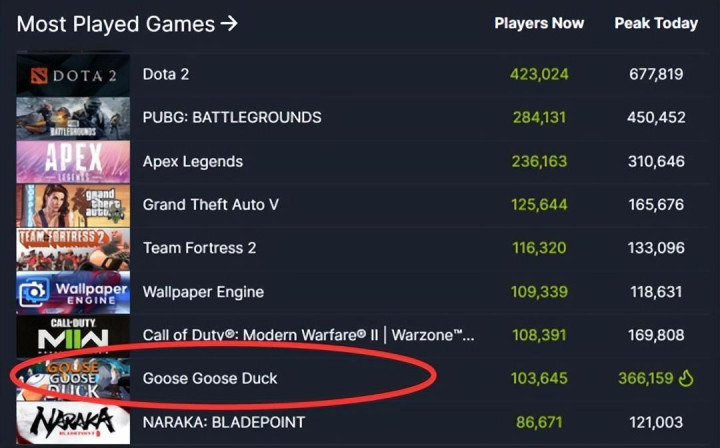This screenshot has width=720, height=448.
Task: Click the arrow after Most Played Games
Action: [x=230, y=23]
